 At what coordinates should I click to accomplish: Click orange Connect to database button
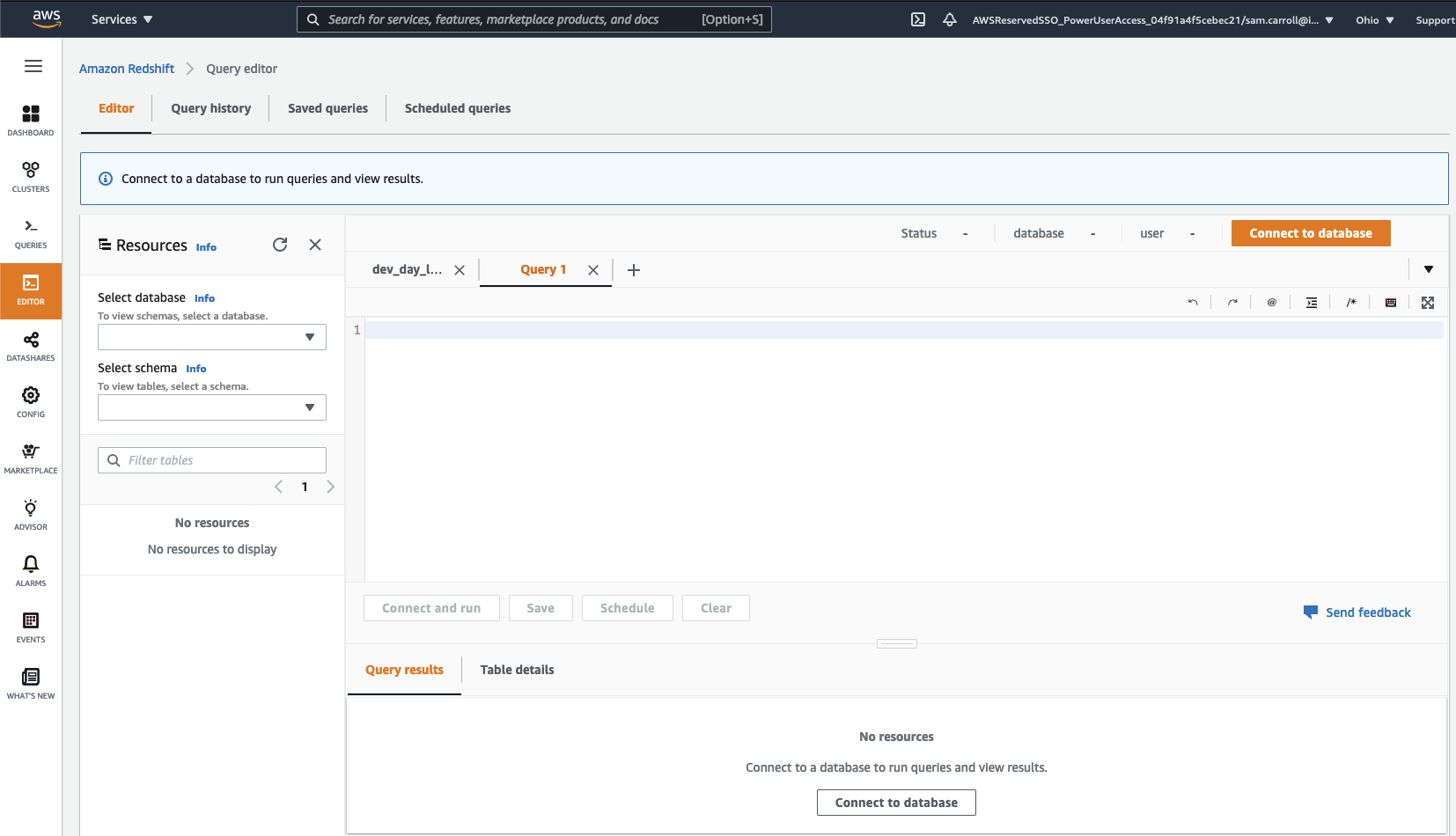coord(1311,233)
